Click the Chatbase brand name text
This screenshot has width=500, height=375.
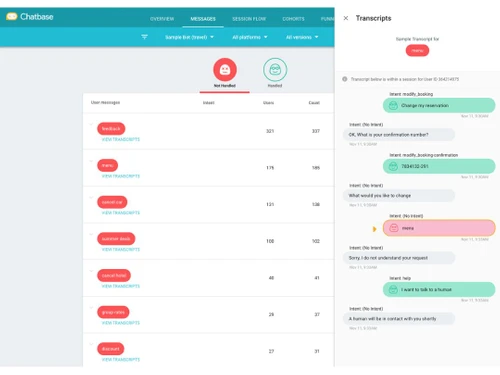click(x=37, y=17)
